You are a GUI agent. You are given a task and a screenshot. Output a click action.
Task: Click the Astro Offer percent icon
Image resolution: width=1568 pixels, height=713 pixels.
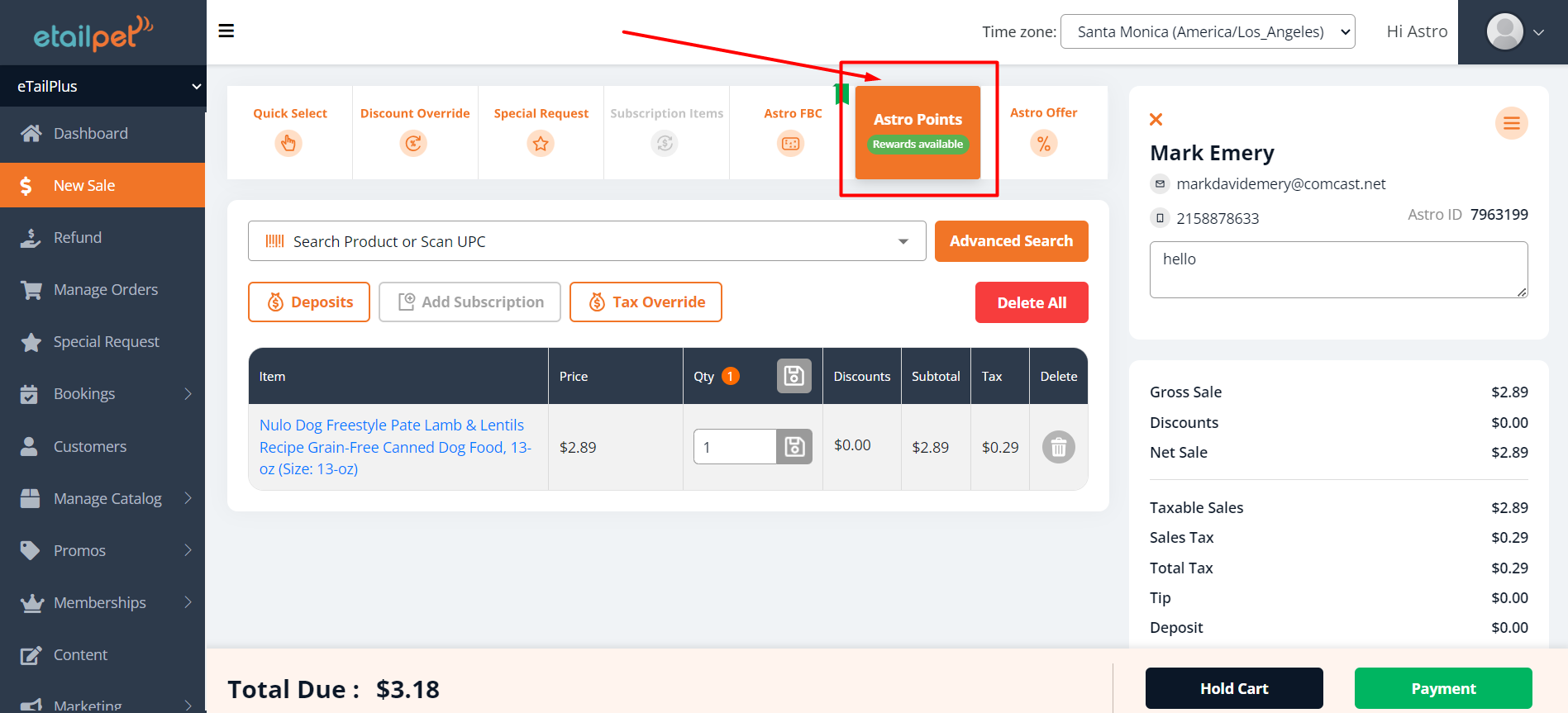pos(1043,144)
